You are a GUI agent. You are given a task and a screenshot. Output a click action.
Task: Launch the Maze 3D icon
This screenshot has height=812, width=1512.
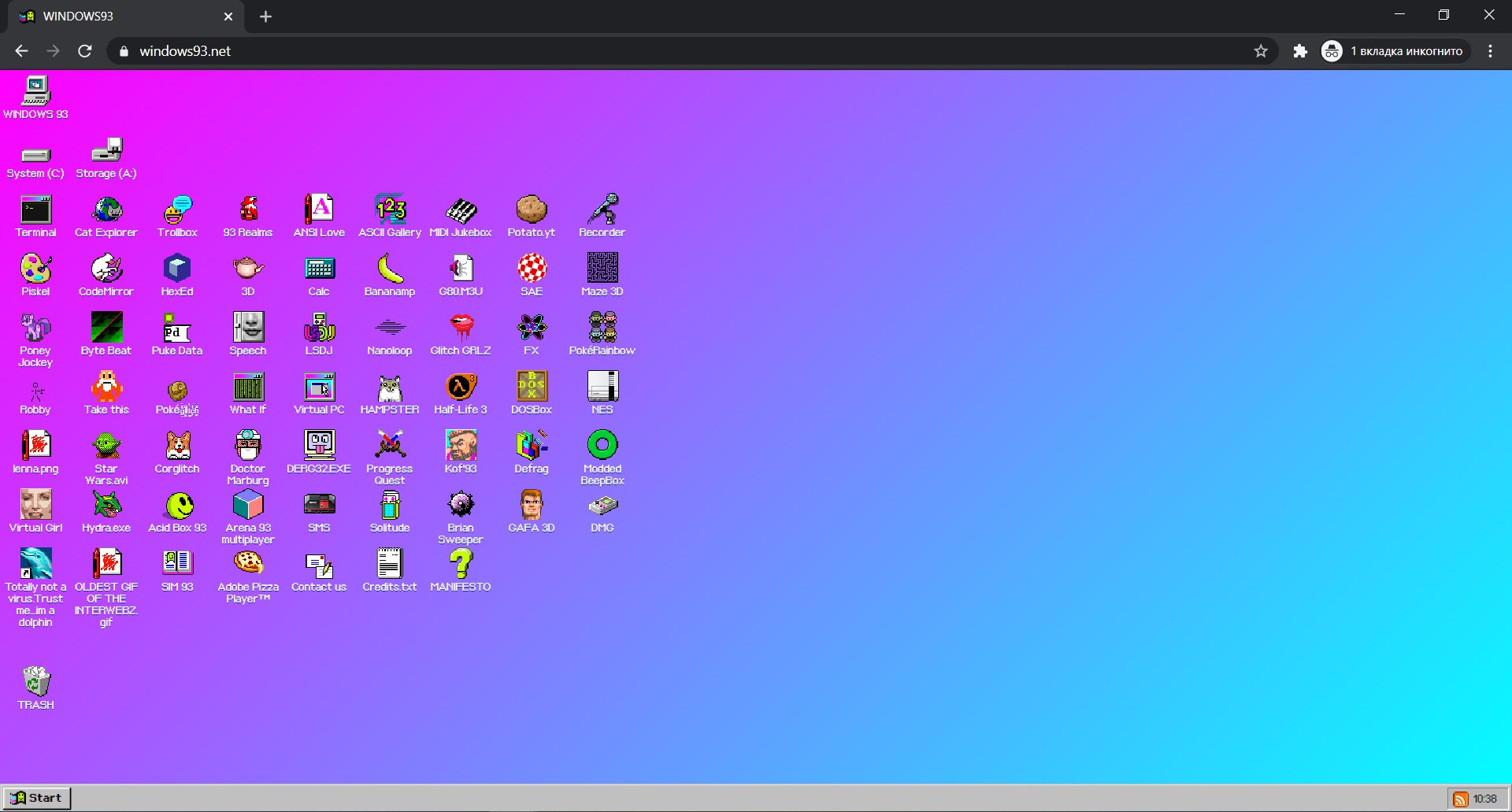(x=602, y=275)
